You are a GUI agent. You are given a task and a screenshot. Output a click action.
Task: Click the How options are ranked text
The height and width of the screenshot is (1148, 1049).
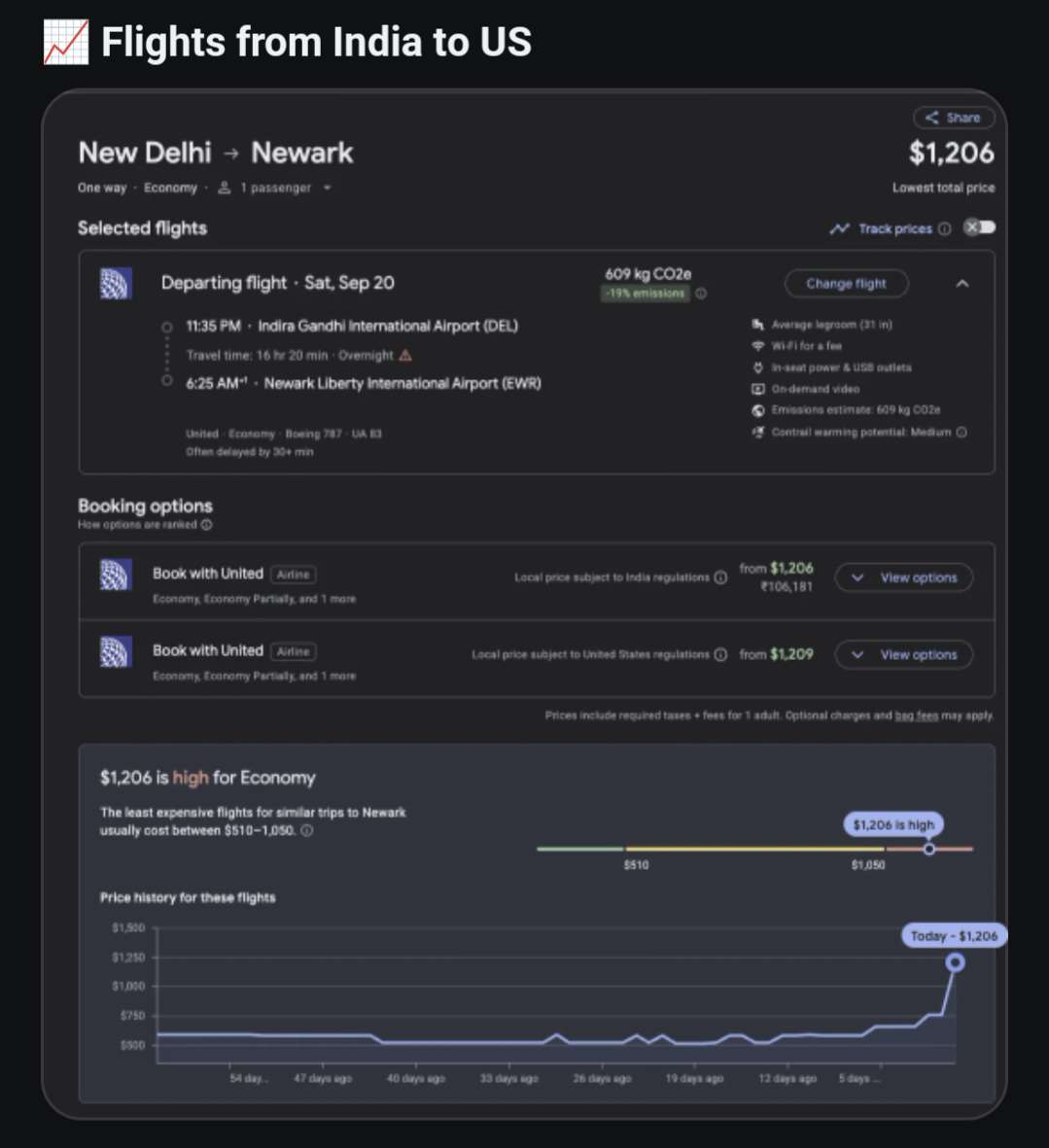coord(138,525)
